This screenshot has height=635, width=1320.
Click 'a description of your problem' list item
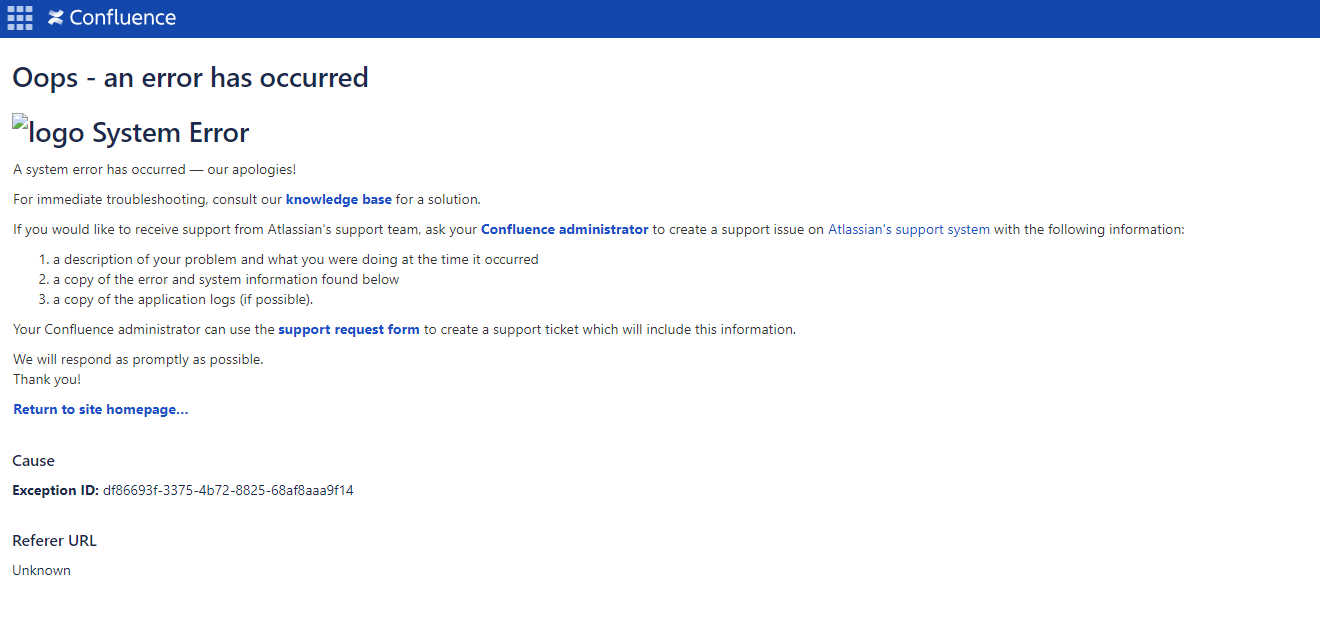pos(296,259)
